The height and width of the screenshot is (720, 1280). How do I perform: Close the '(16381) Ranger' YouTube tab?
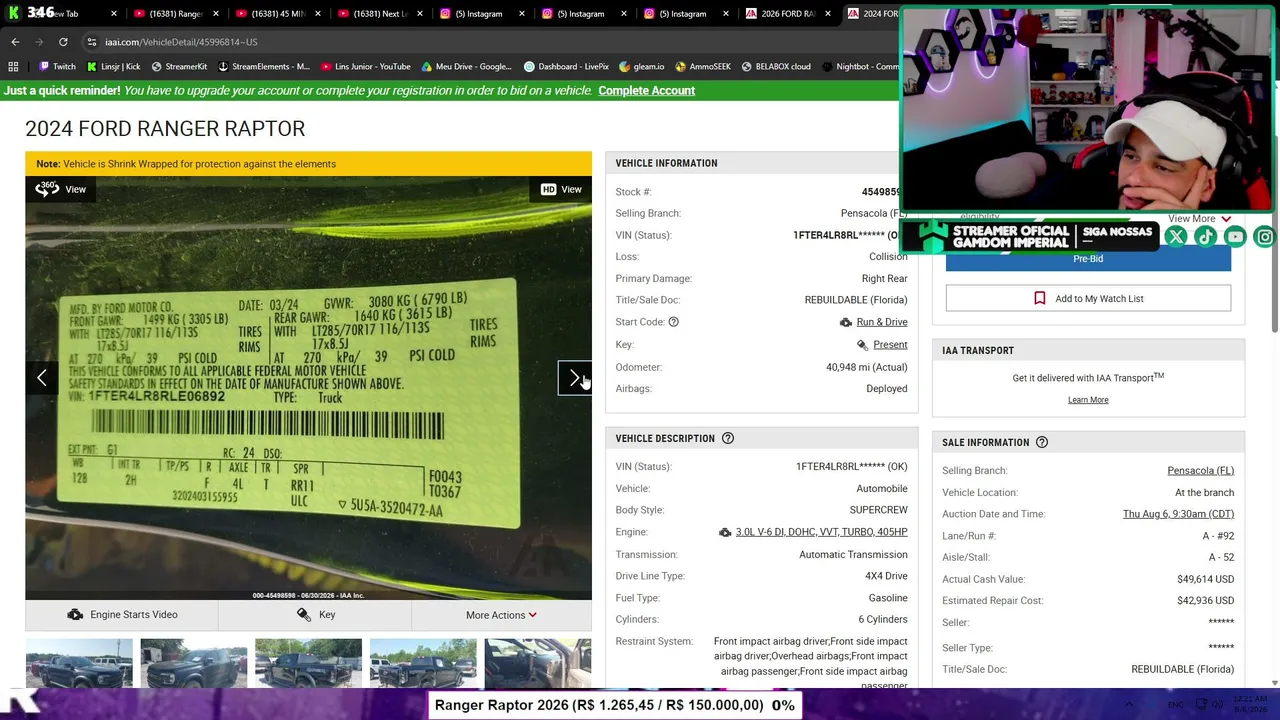pyautogui.click(x=217, y=14)
